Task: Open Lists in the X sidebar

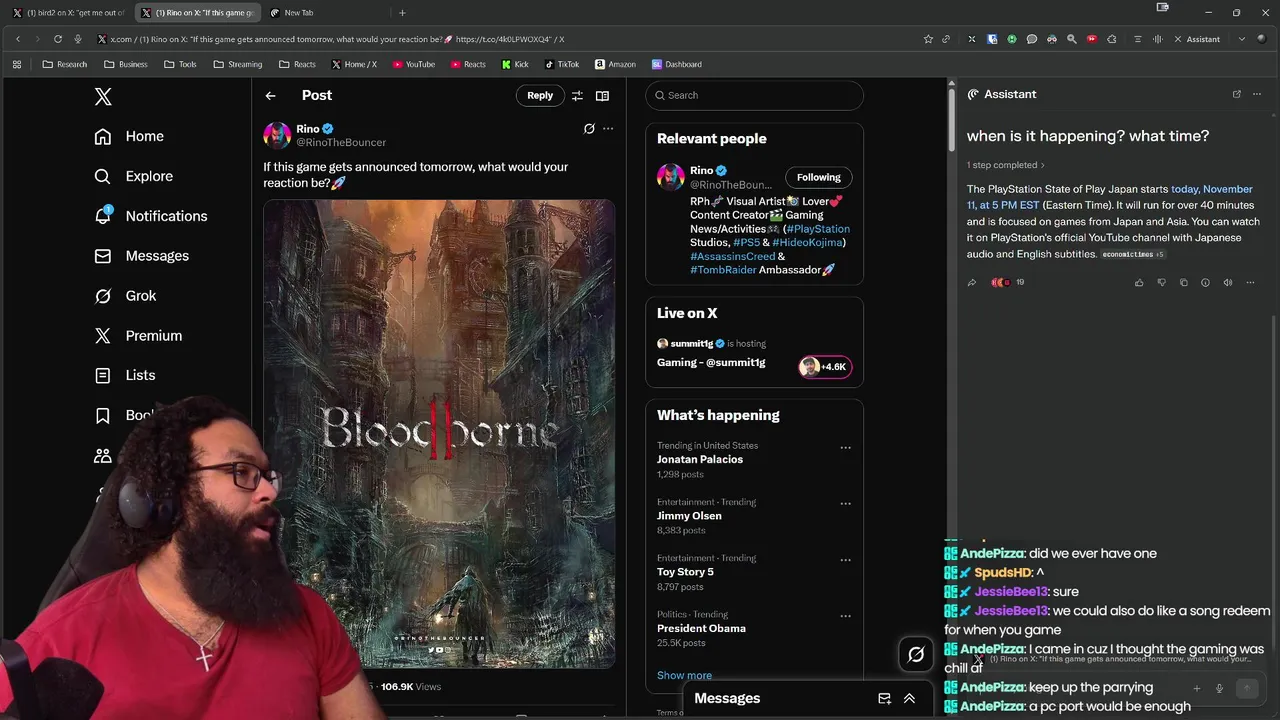Action: coord(124,375)
